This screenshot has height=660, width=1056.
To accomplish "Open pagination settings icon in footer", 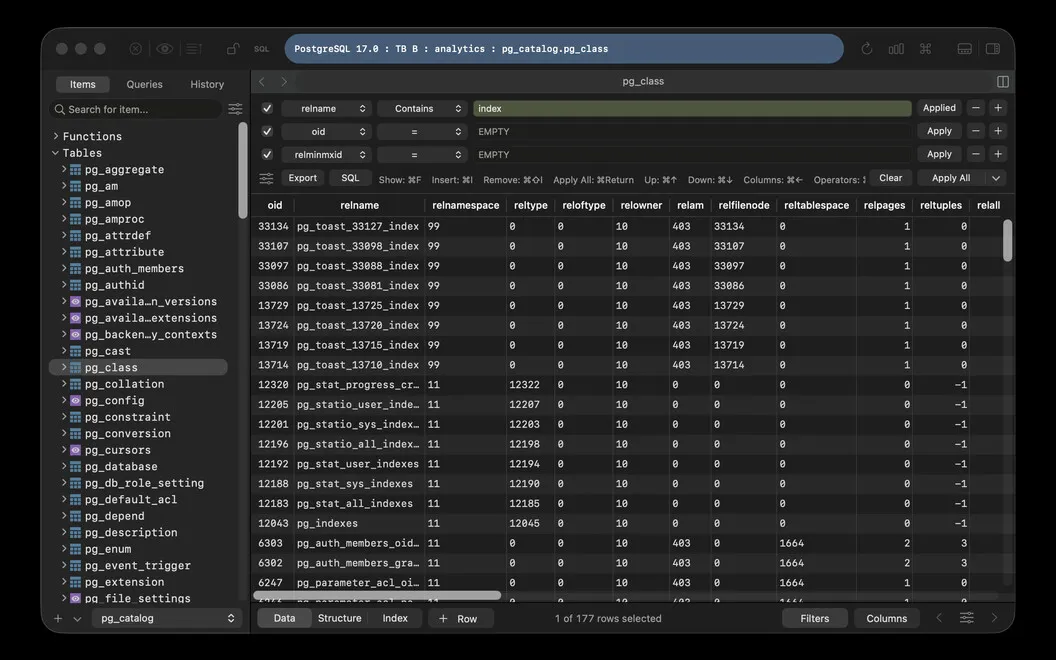I will click(x=966, y=618).
